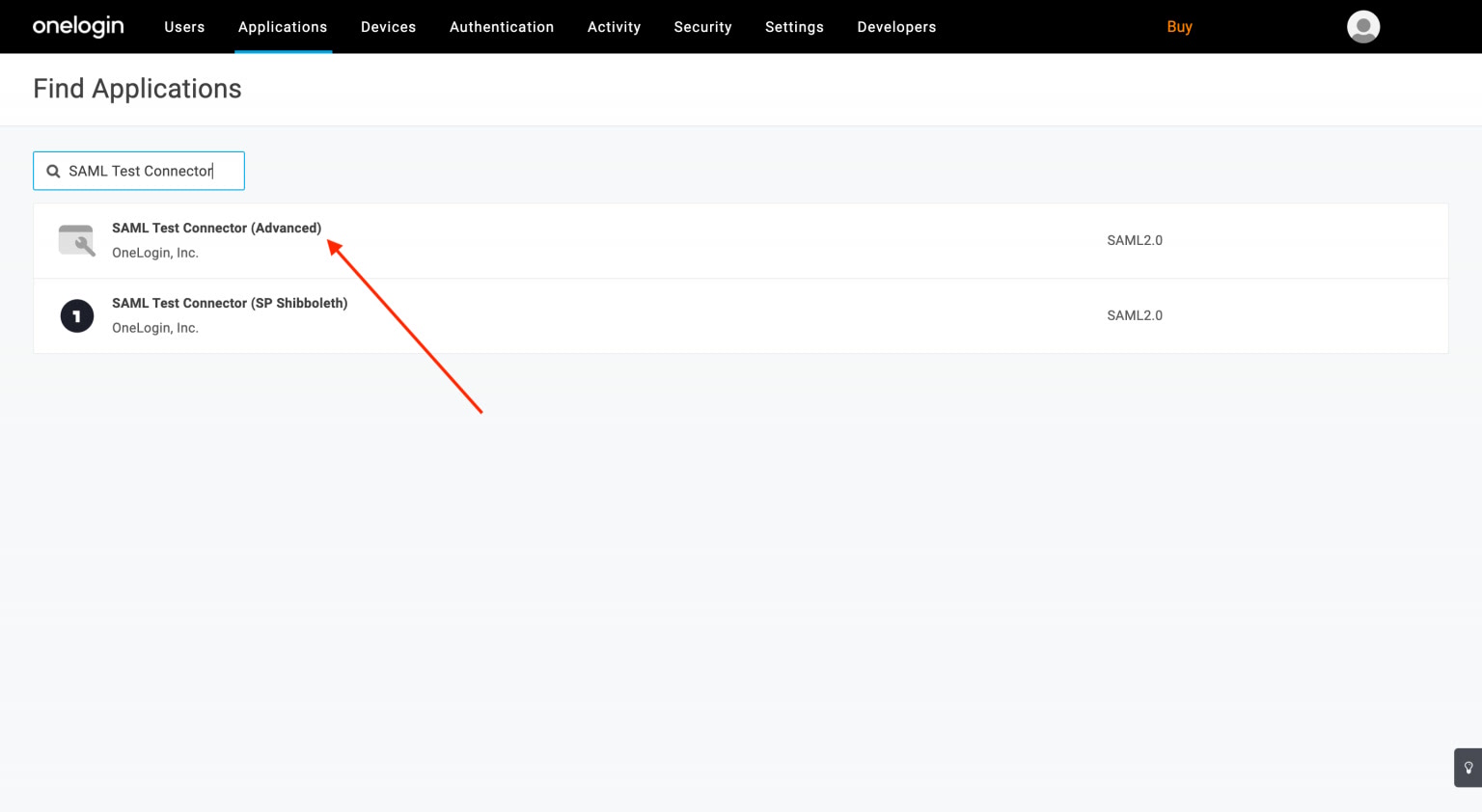This screenshot has height=812, width=1482.
Task: Open the Security menu
Action: 702,27
